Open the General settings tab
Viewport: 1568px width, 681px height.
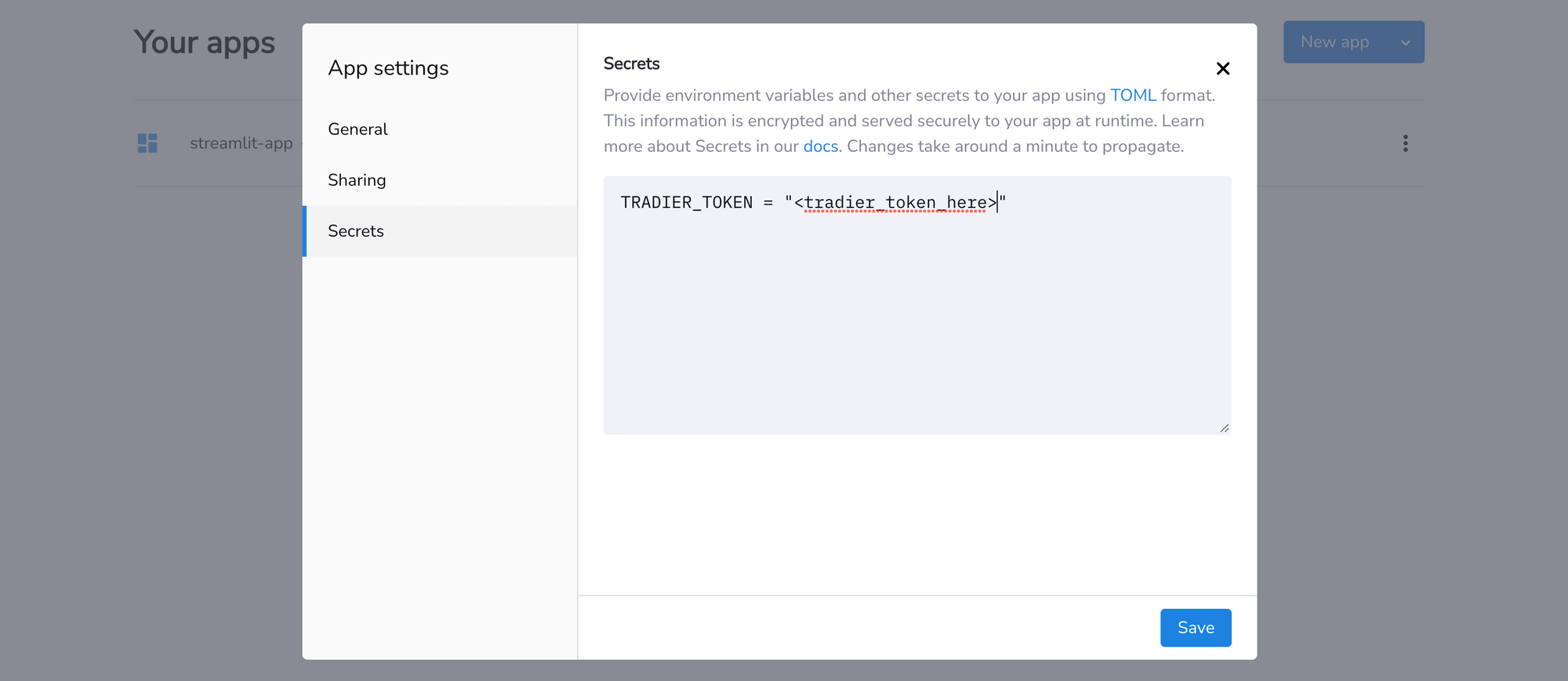(x=440, y=129)
